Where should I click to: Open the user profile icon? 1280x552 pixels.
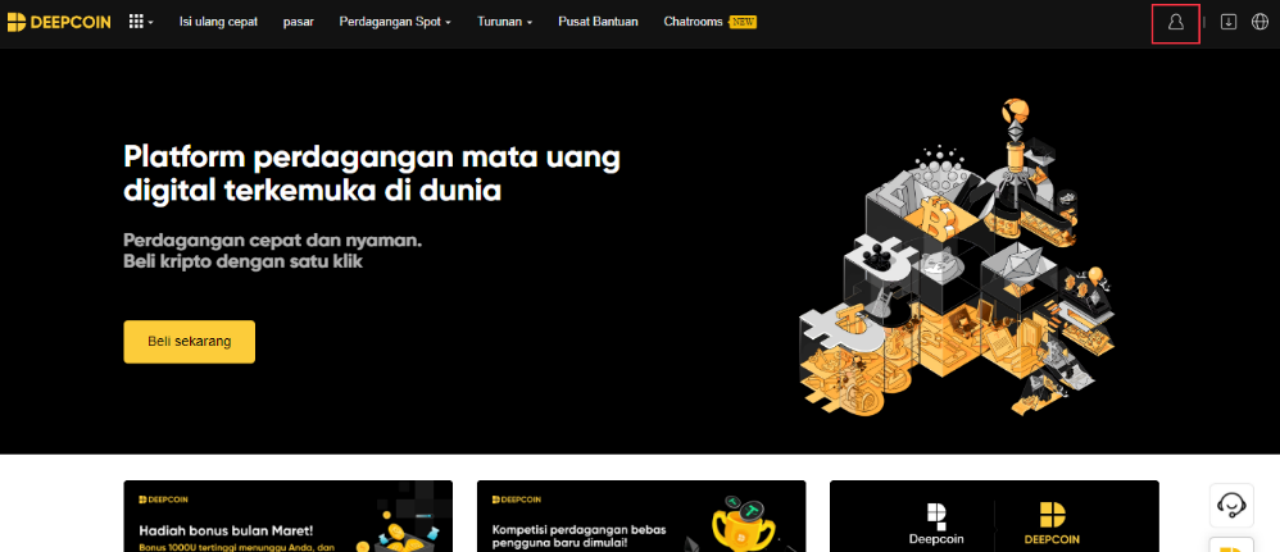coord(1175,22)
